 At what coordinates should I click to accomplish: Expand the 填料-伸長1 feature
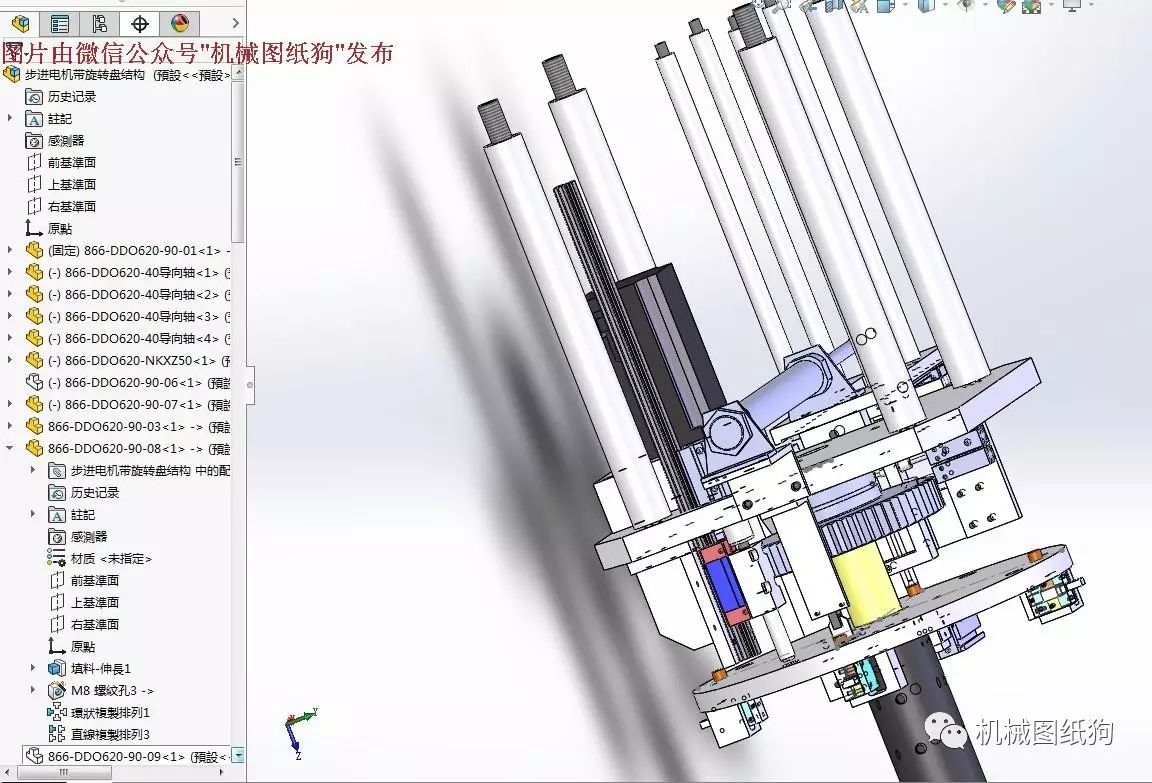(x=34, y=668)
